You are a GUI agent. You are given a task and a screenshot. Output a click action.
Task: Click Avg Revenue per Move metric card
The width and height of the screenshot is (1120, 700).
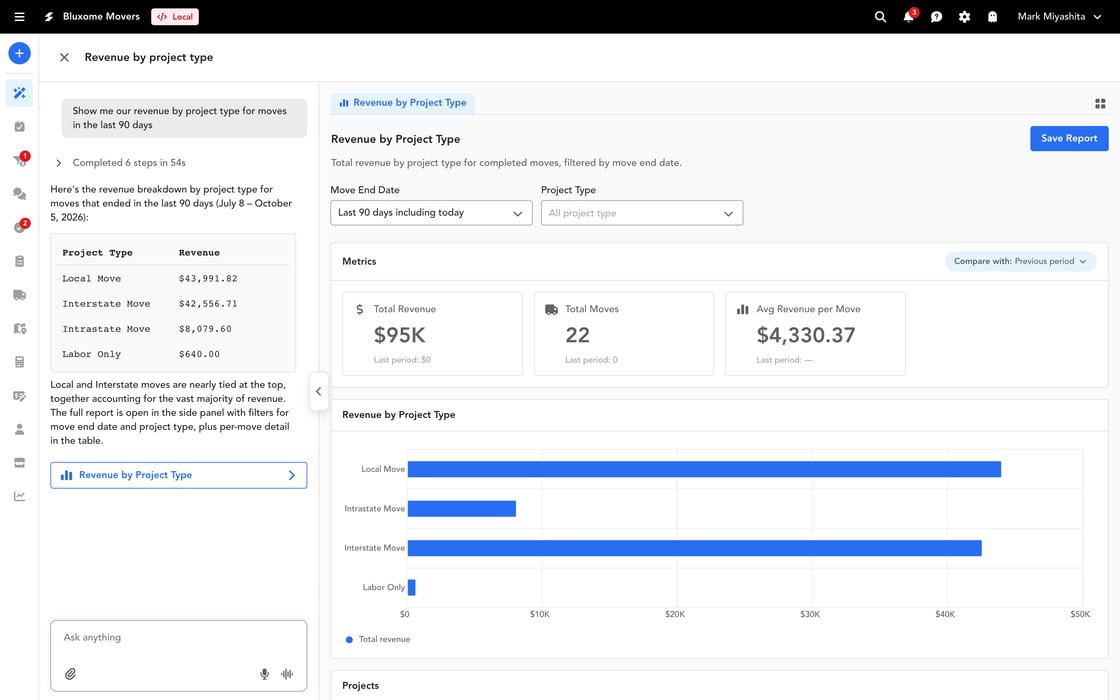tap(815, 334)
